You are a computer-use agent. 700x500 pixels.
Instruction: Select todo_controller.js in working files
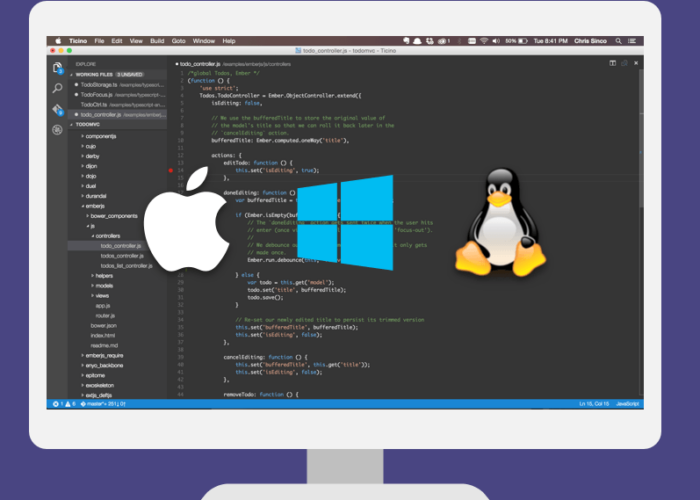click(x=117, y=115)
